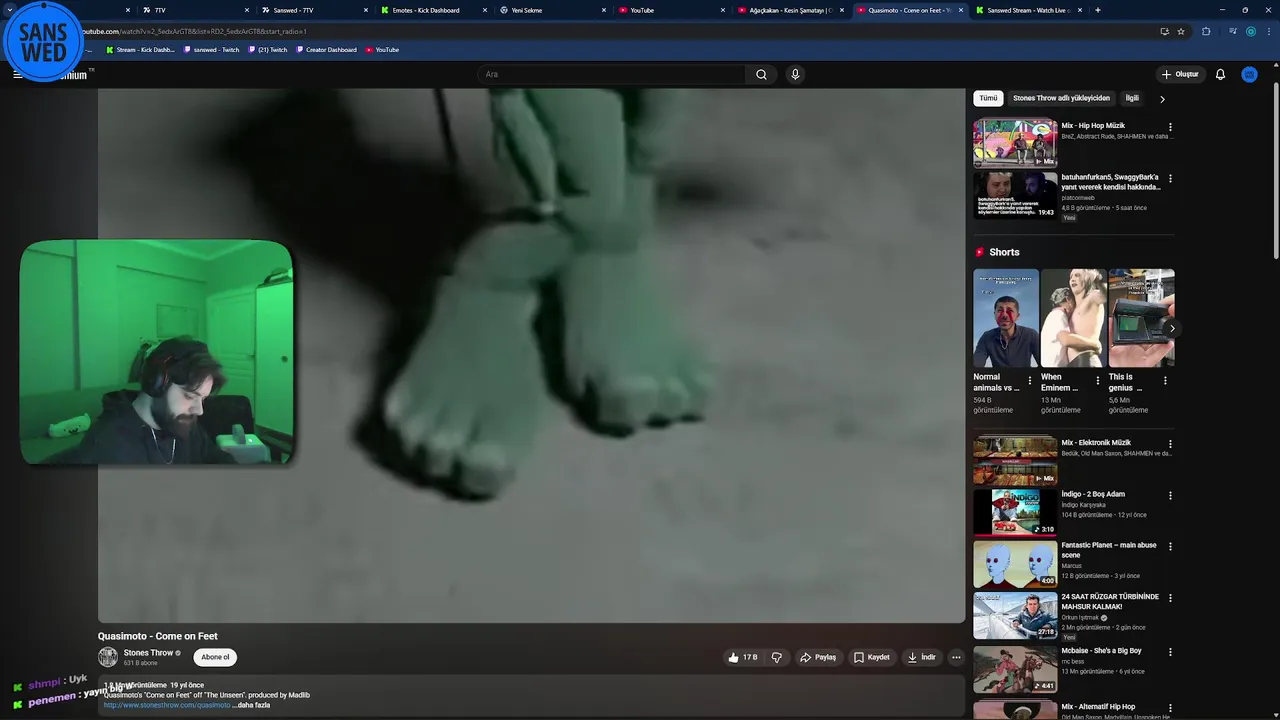Open the stonesthrow.com/quasimoto link

click(167, 705)
